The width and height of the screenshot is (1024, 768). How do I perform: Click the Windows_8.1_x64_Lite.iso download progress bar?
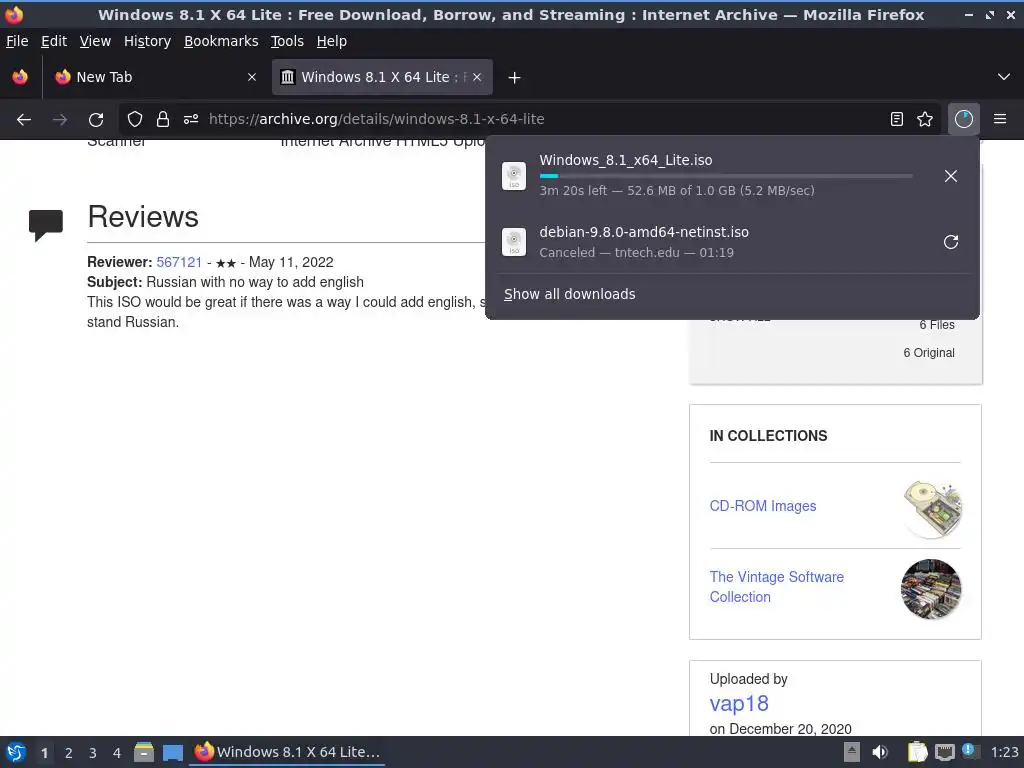726,176
